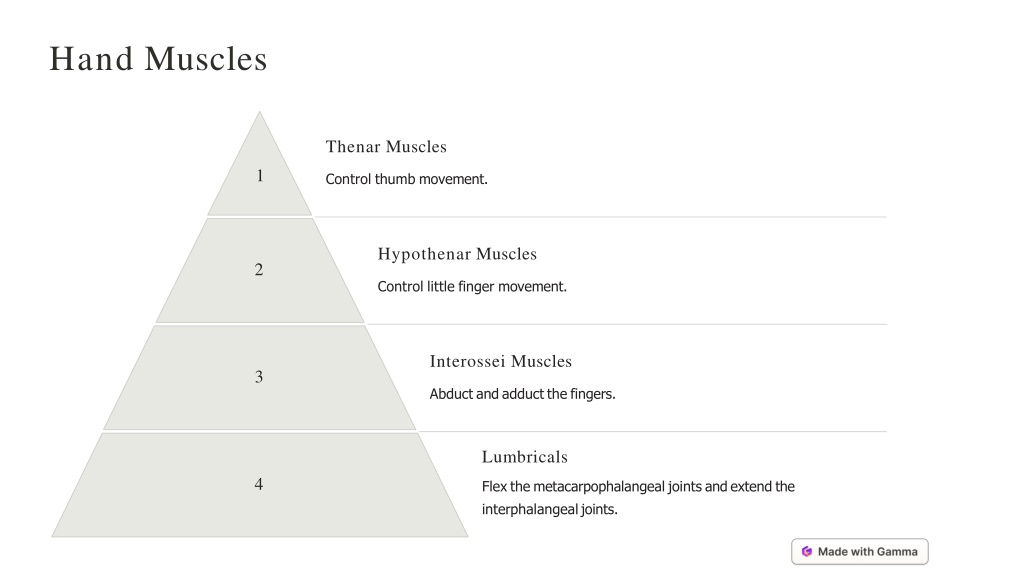Click pyramid base tier numbered 4

coord(260,485)
